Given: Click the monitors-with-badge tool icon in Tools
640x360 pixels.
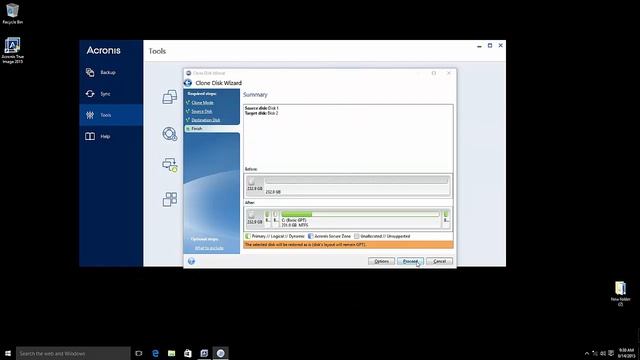Looking at the screenshot, I should click(x=170, y=165).
